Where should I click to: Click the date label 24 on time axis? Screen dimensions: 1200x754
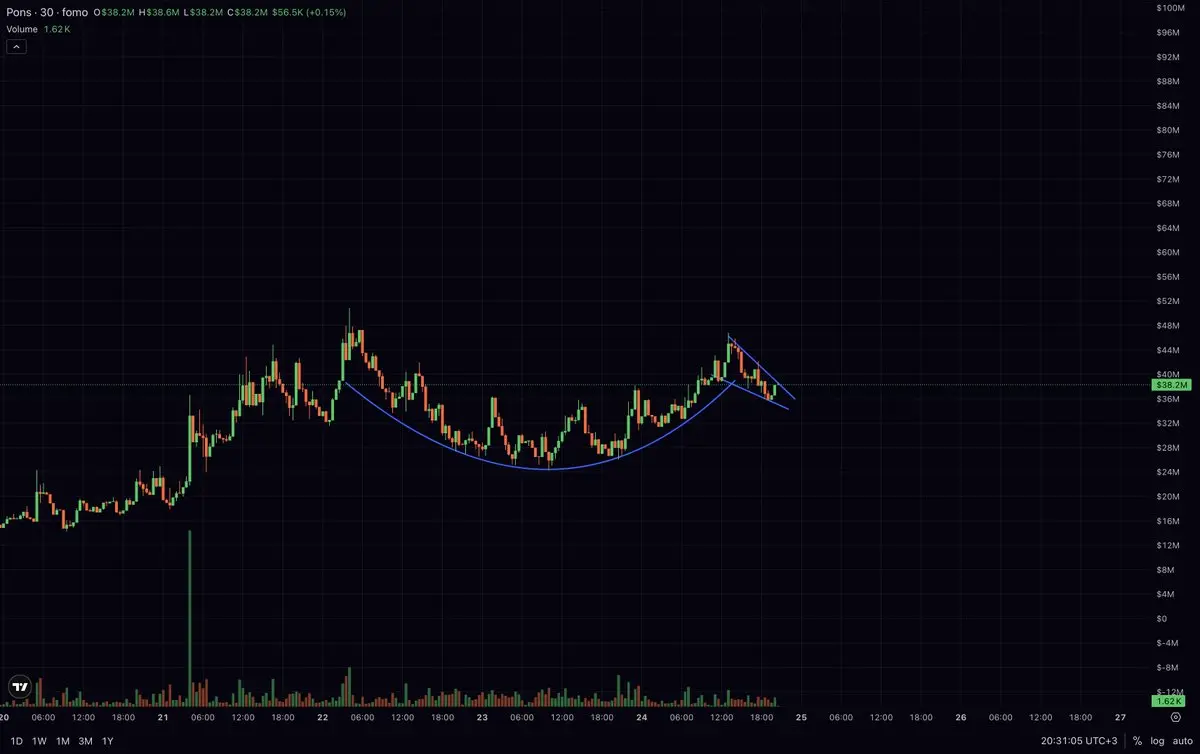coord(641,717)
